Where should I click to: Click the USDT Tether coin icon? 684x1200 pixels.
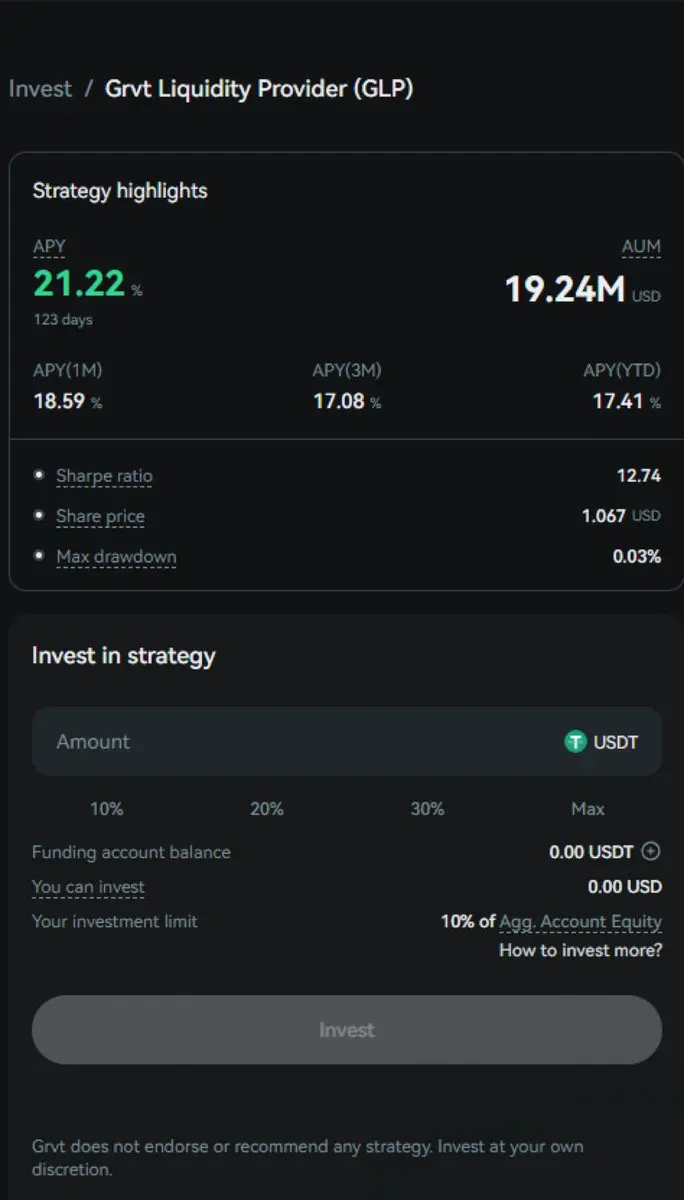tap(575, 742)
